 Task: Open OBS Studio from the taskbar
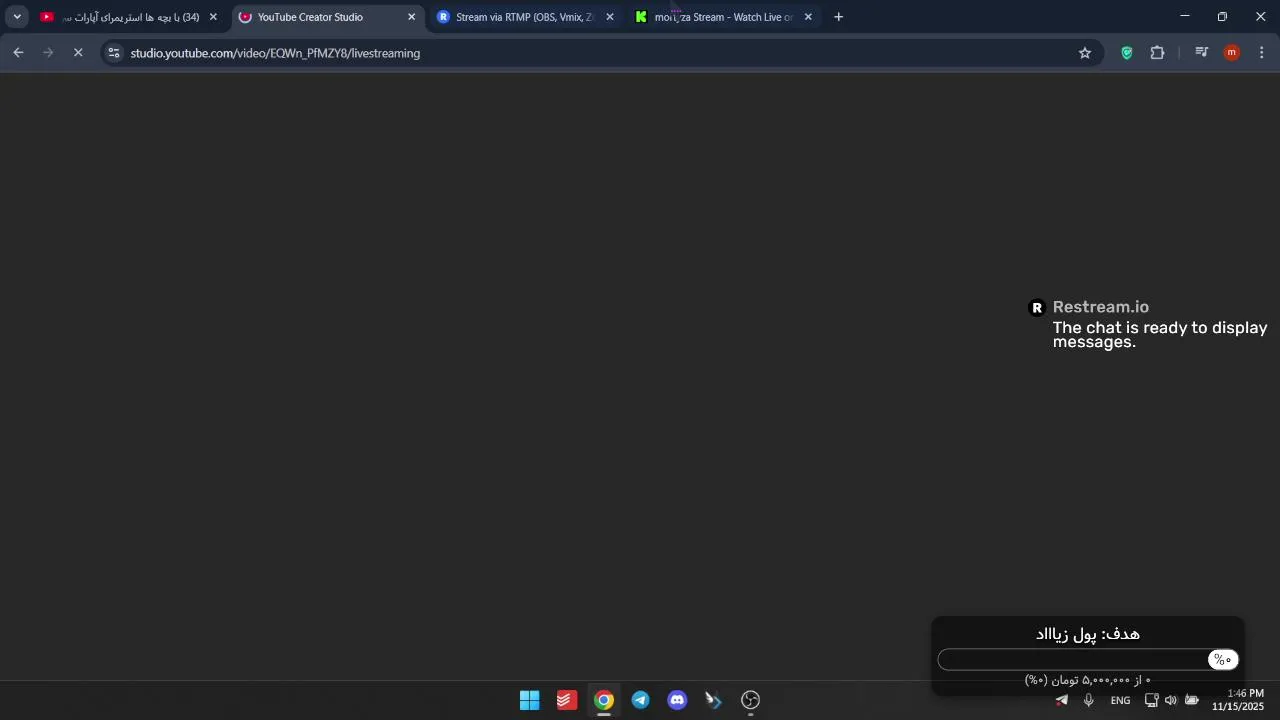(x=751, y=700)
